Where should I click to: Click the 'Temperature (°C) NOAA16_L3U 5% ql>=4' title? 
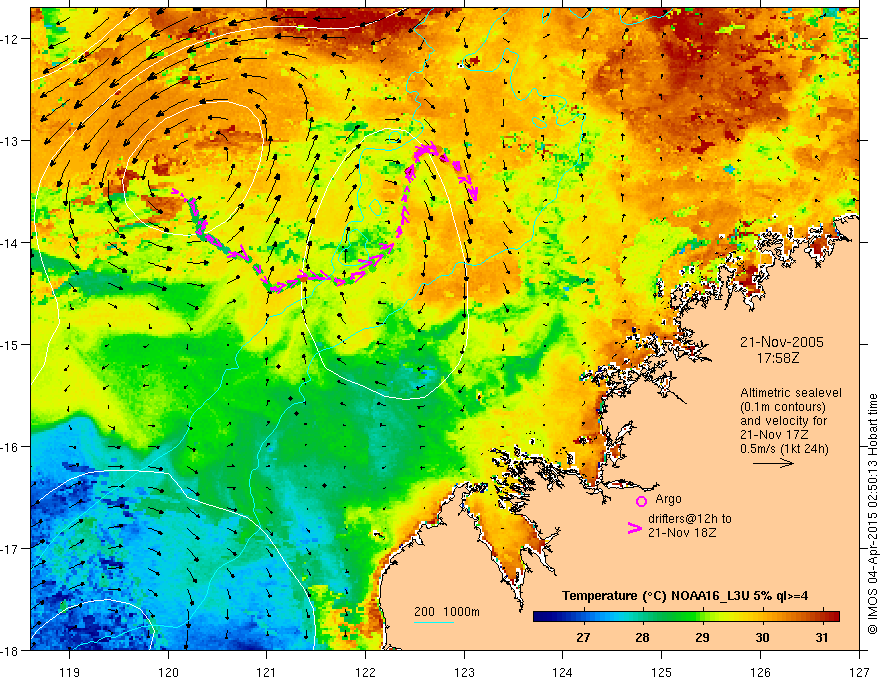click(x=685, y=596)
